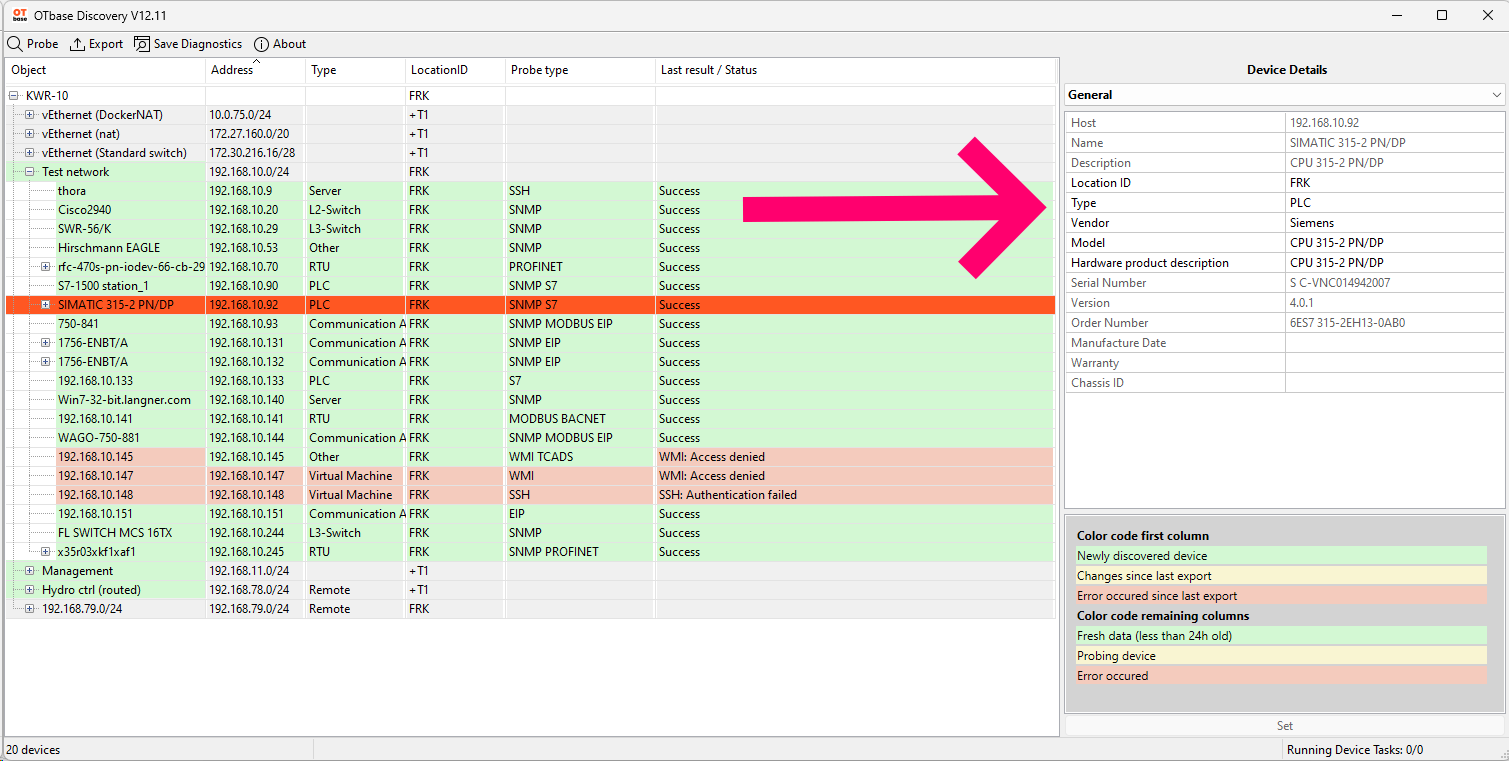Viewport: 1509px width, 761px height.
Task: Expand the 192.168.79.0/24 network node
Action: tap(30, 609)
